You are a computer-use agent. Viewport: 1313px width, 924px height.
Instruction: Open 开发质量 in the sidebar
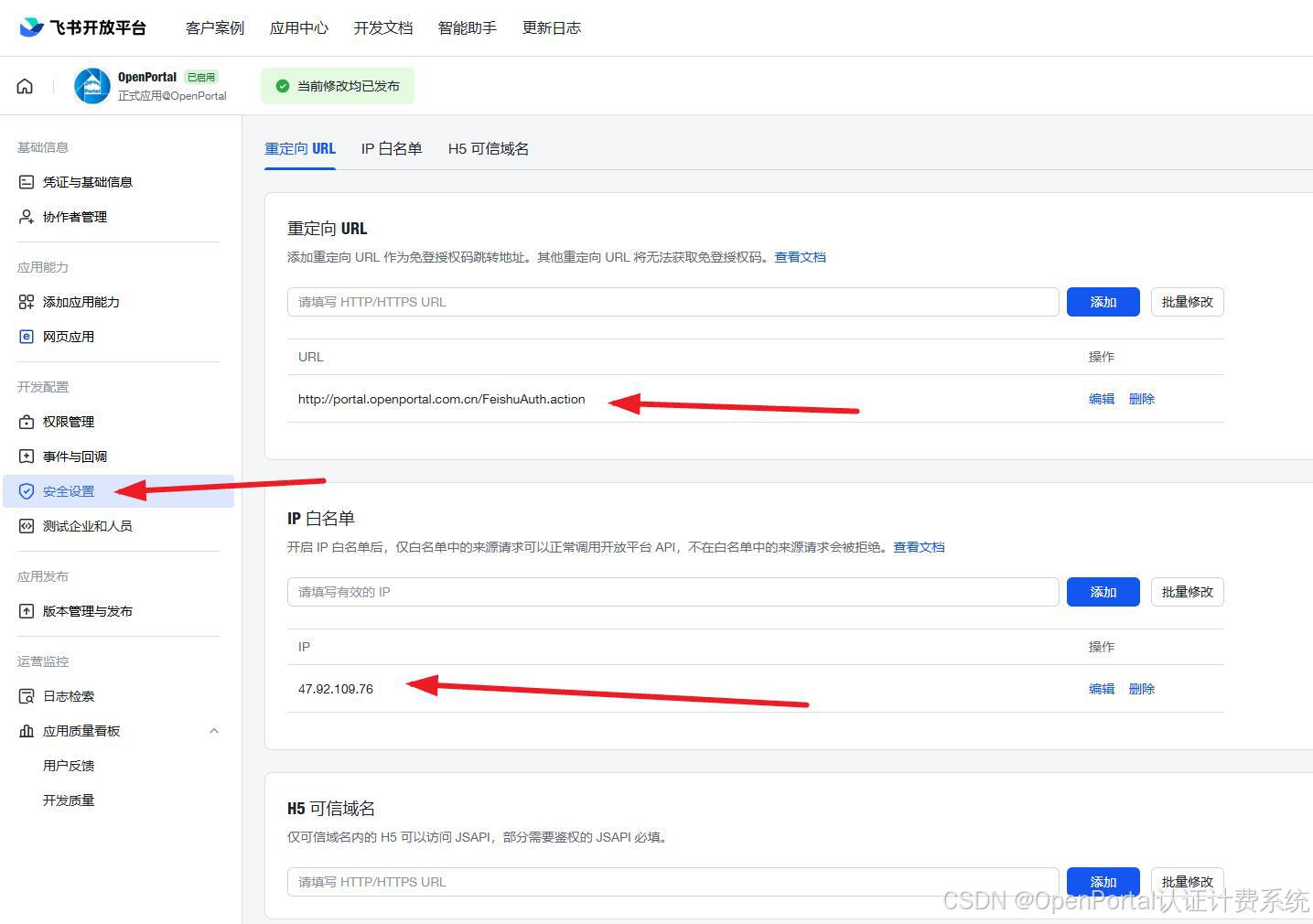[69, 800]
